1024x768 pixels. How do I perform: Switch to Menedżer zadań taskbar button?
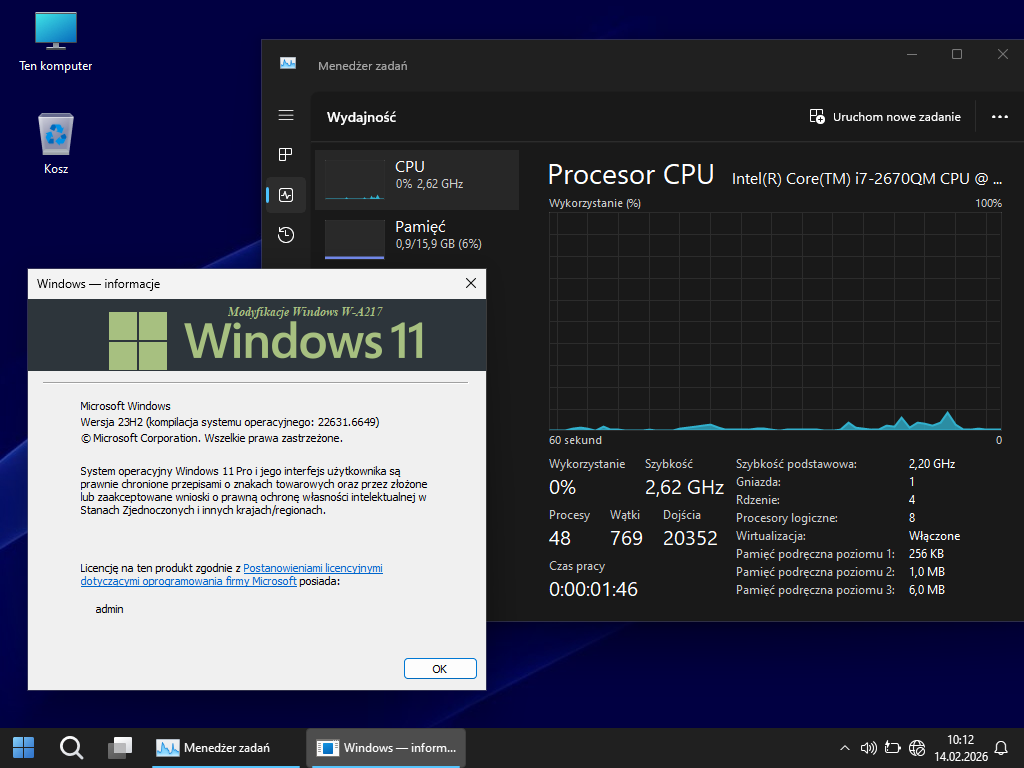click(226, 747)
